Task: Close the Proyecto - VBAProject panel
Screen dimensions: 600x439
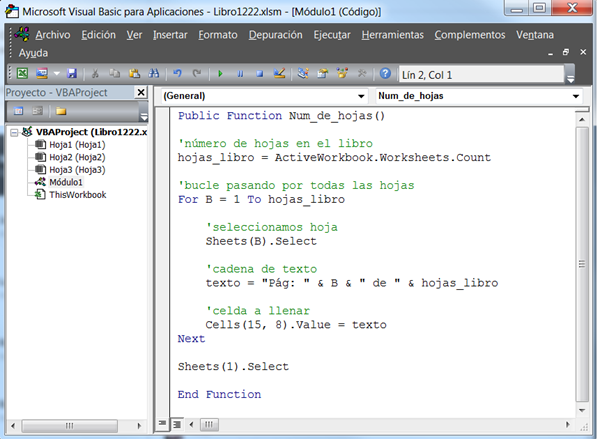Action: 143,93
